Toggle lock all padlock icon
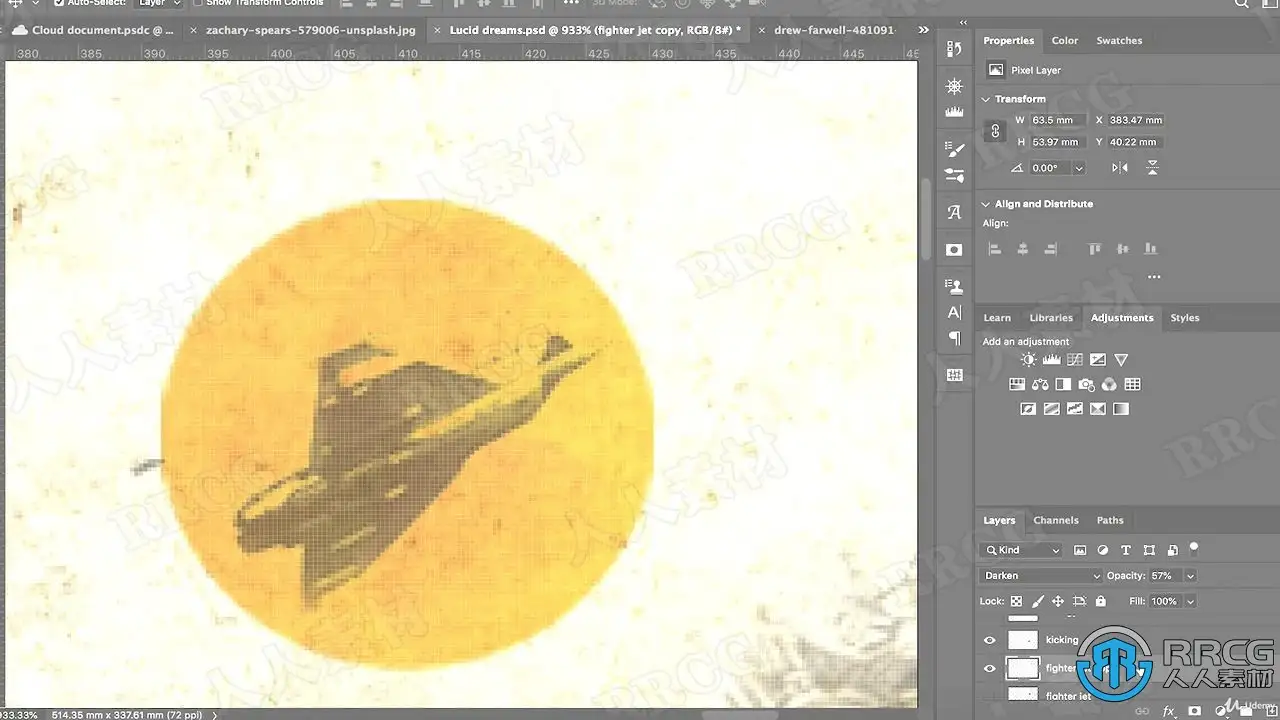The width and height of the screenshot is (1280, 720). pos(1101,601)
